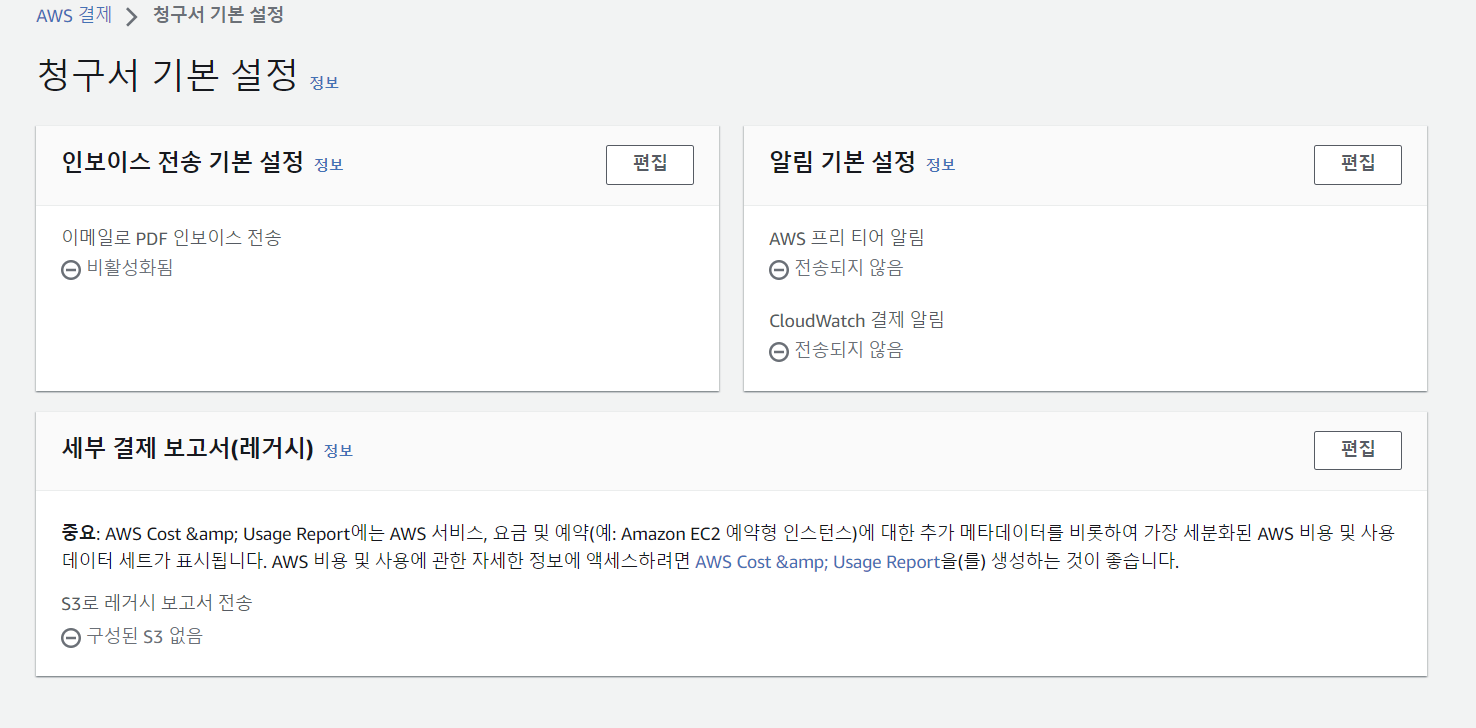Click the 청구서 기본 설정 page heading
The image size is (1476, 728).
click(167, 76)
